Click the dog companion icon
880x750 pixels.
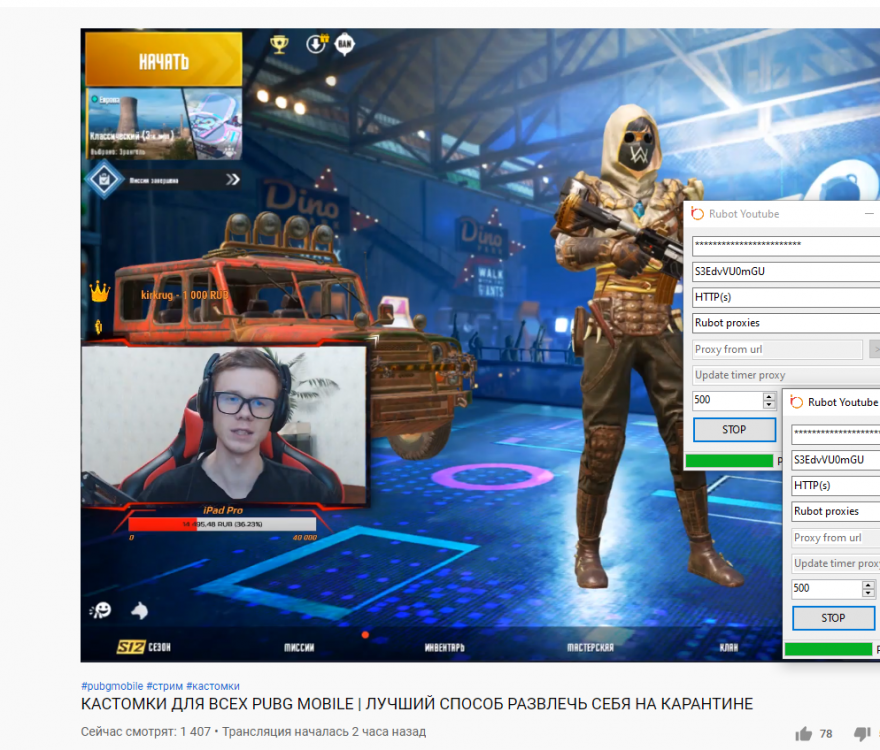point(138,609)
